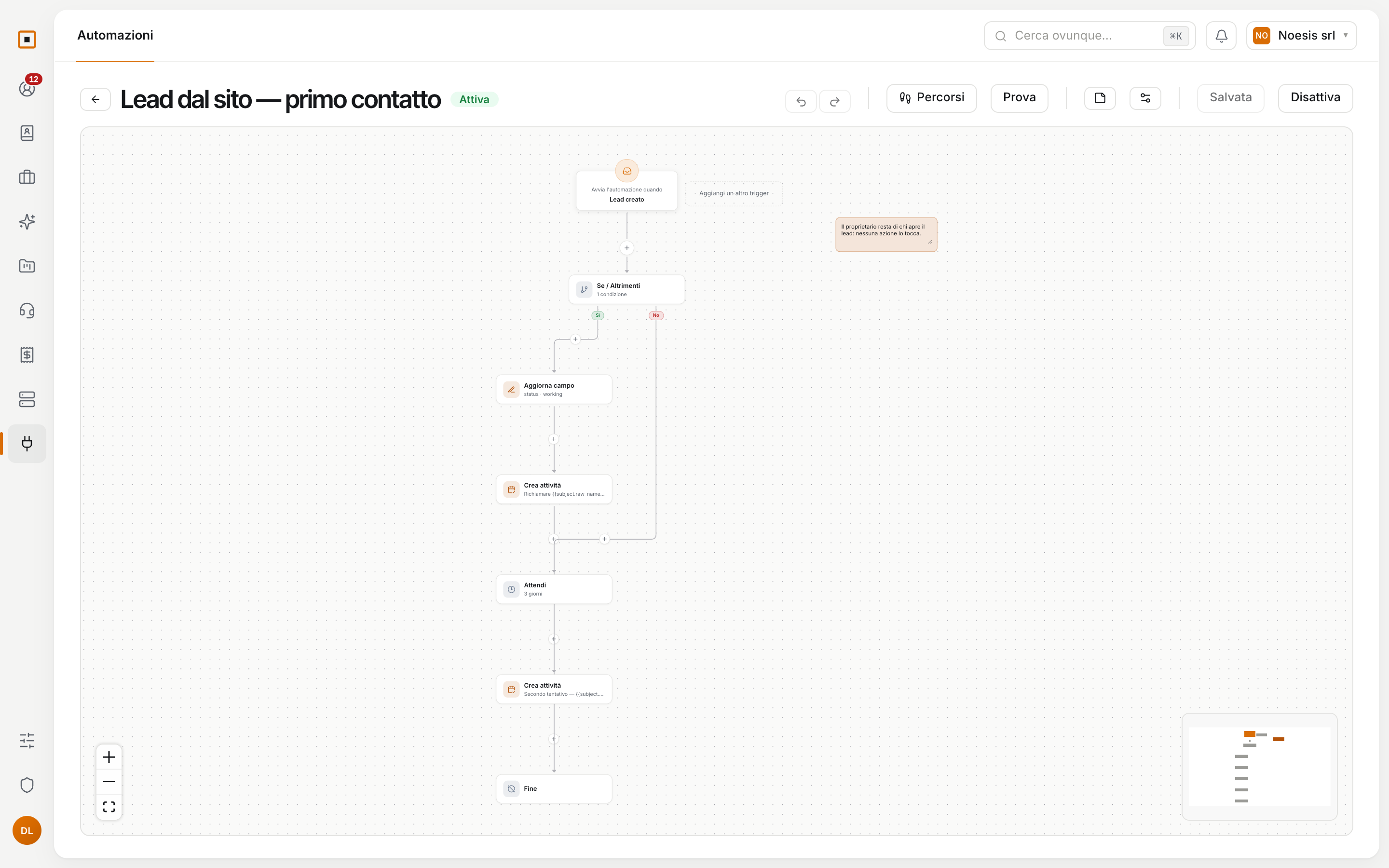Zoom in on the canvas
The image size is (1389, 868).
click(x=109, y=757)
